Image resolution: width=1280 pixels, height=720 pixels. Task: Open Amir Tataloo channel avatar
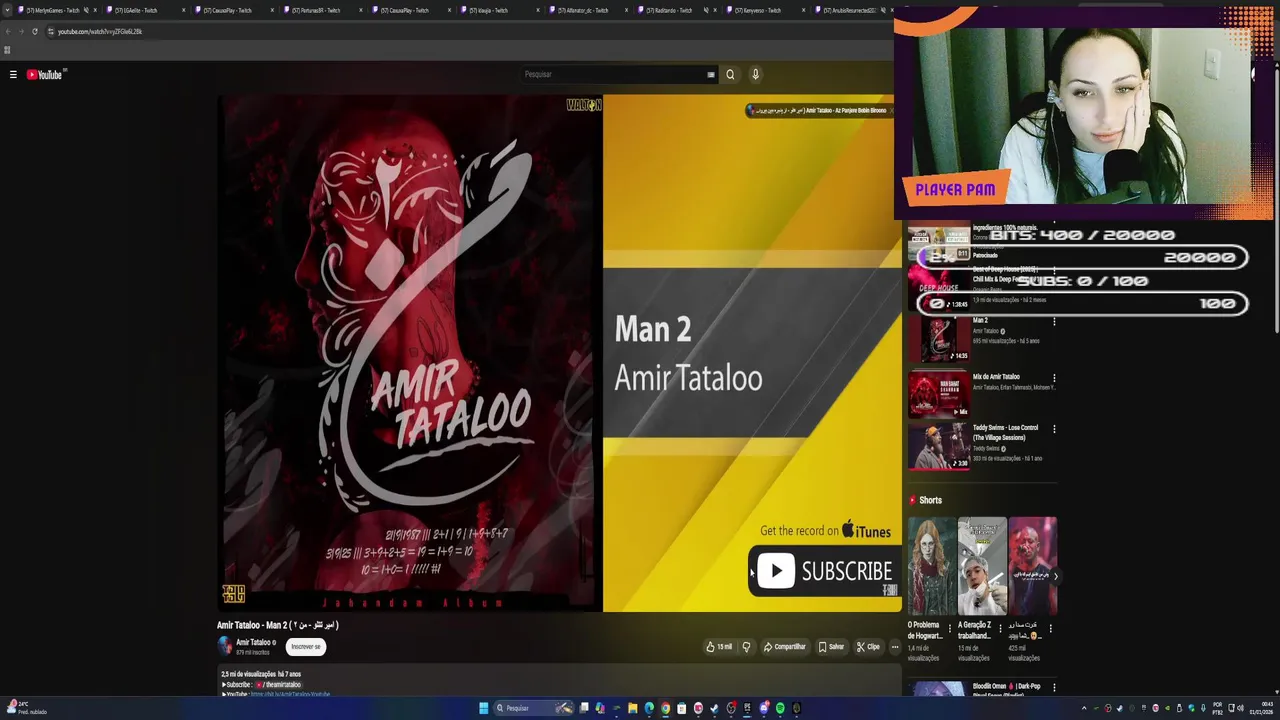tap(225, 646)
